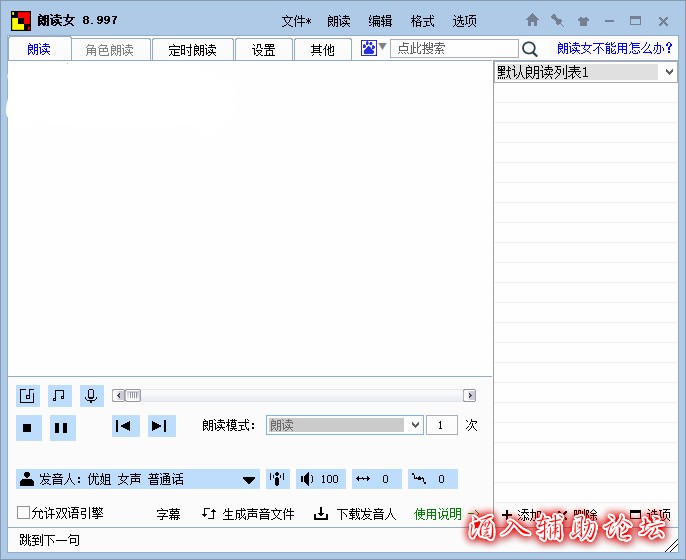Screen dimensions: 686x560
Task: Skip to the next sentence
Action: click(160, 426)
